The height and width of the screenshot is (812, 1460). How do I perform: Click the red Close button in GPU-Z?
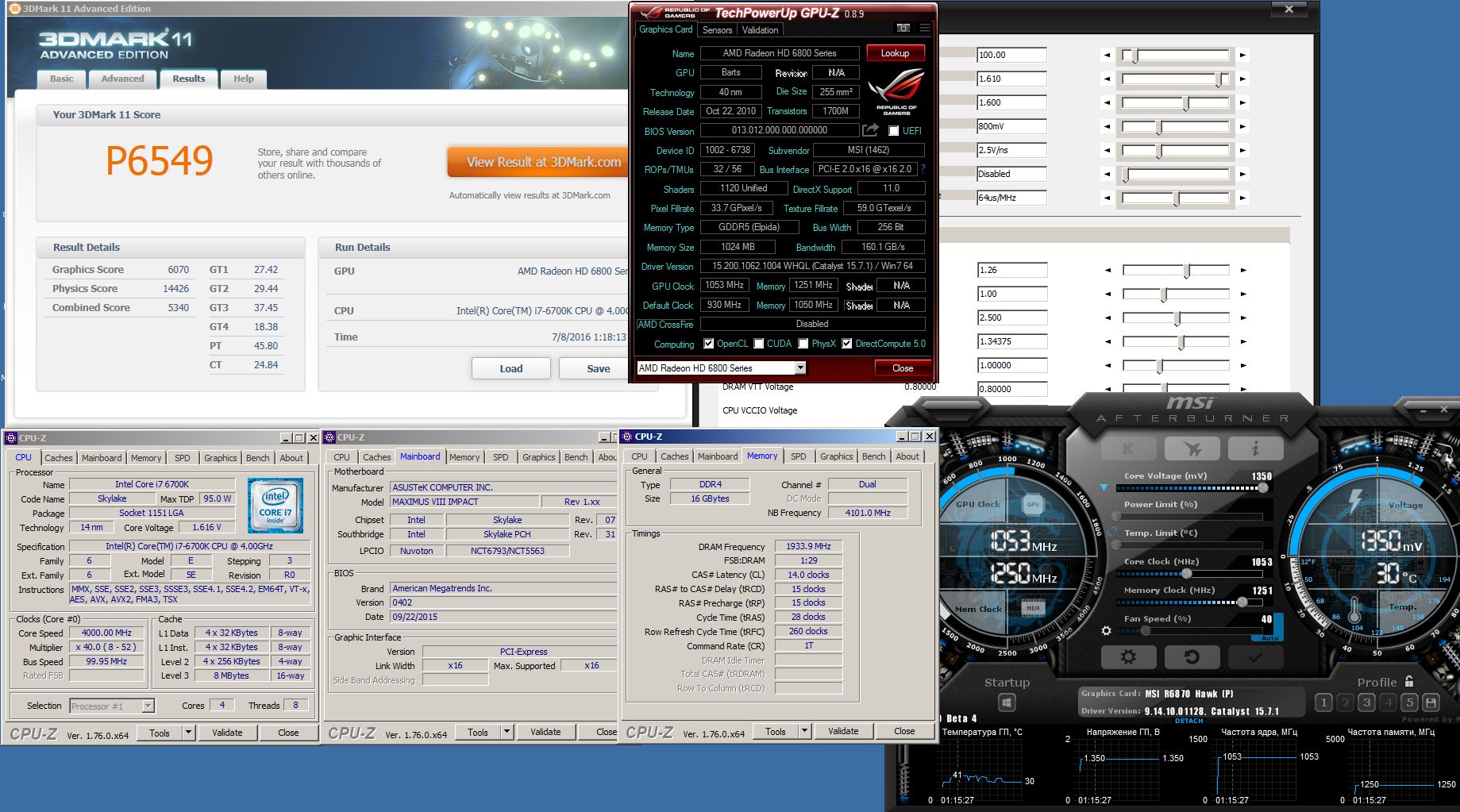pyautogui.click(x=903, y=368)
